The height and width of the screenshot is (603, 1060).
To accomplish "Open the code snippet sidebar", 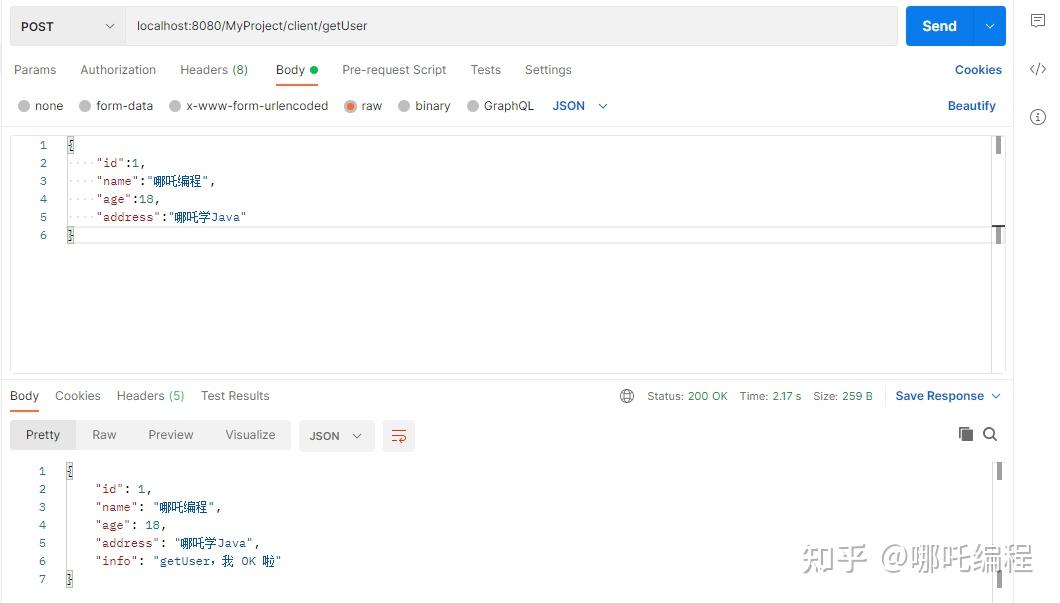I will coord(1038,69).
